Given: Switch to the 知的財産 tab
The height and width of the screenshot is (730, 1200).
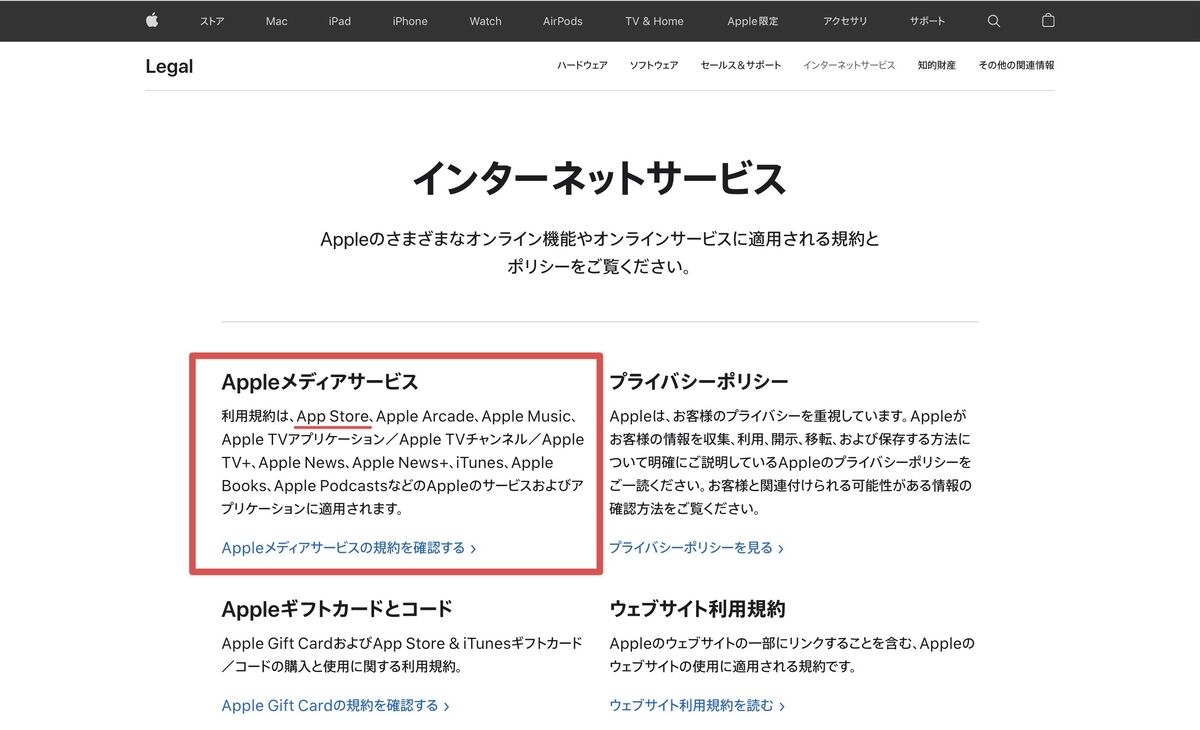Looking at the screenshot, I should click(937, 65).
